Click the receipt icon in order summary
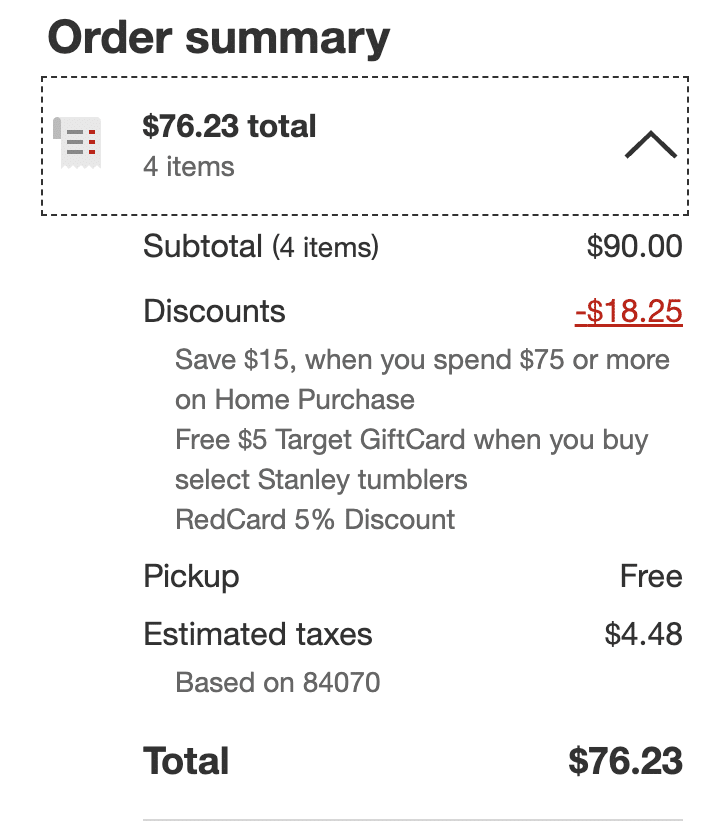 tap(80, 142)
